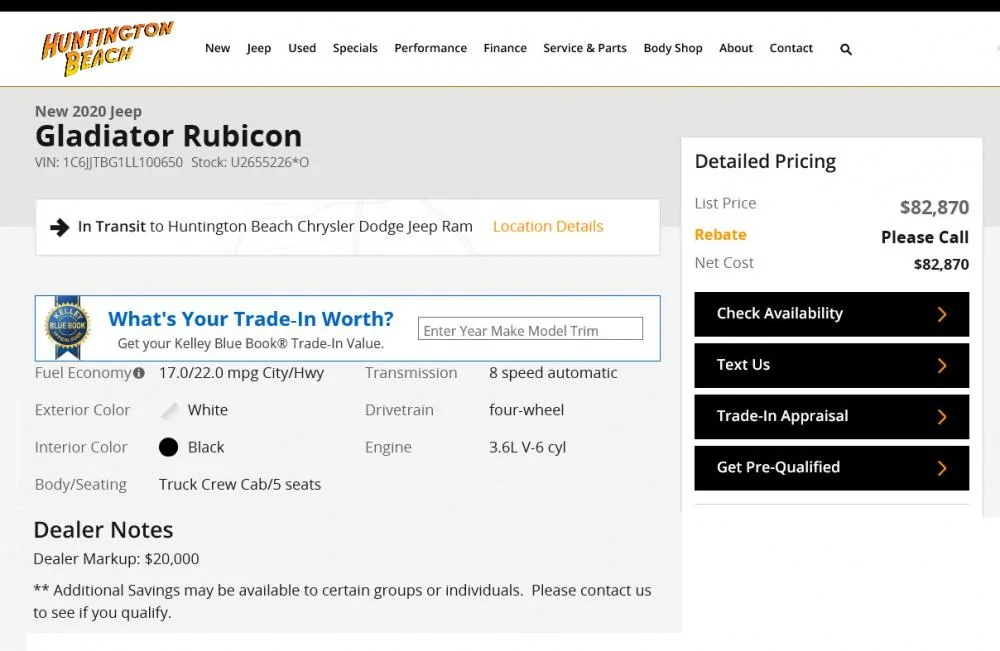The width and height of the screenshot is (1000, 651).
Task: Open the Jeep menu
Action: [x=259, y=48]
